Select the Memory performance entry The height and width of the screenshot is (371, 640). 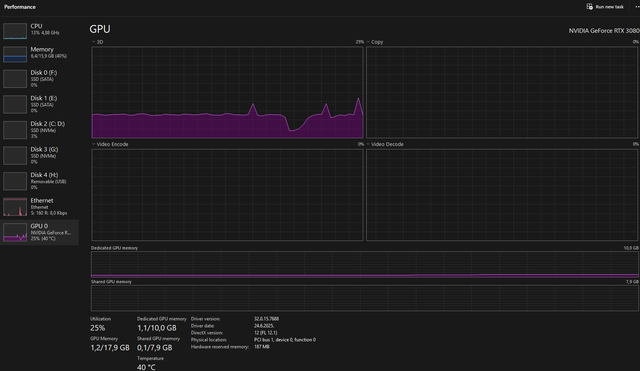[40, 53]
